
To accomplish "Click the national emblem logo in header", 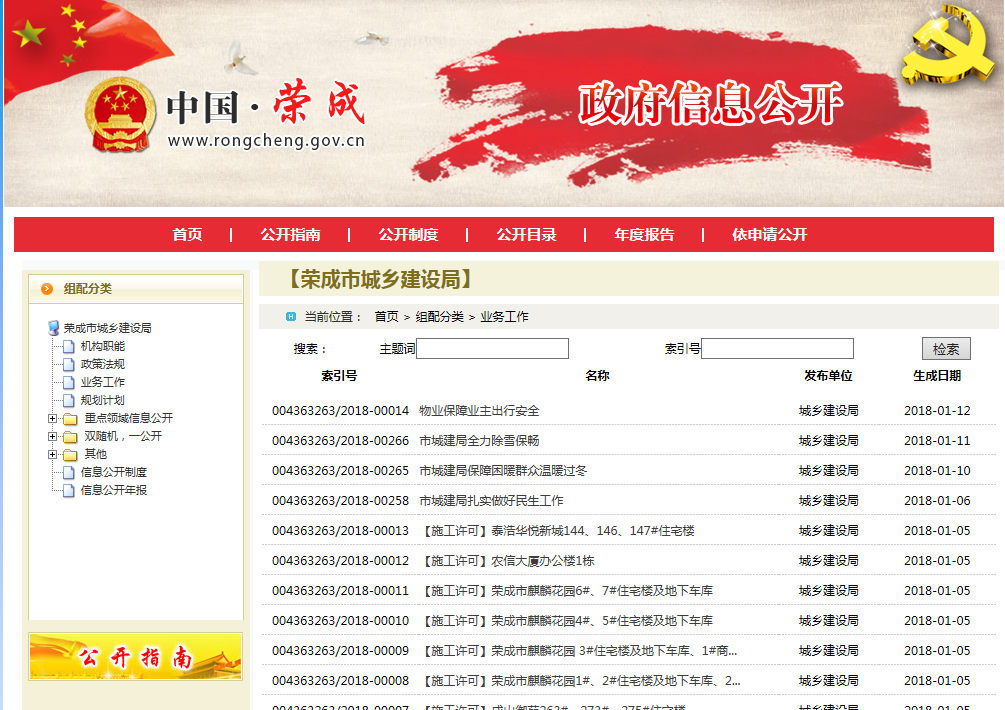I will [119, 113].
